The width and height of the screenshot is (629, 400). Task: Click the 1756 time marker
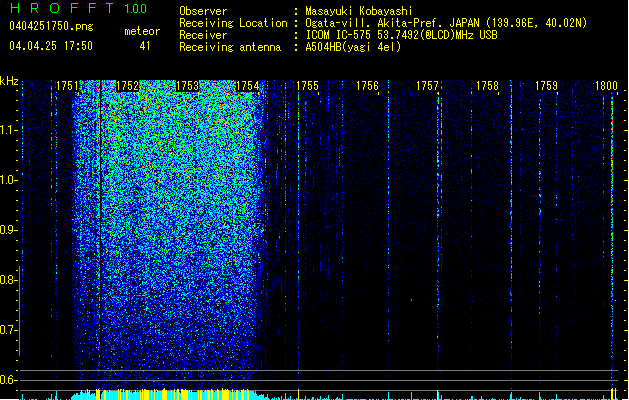click(x=367, y=86)
